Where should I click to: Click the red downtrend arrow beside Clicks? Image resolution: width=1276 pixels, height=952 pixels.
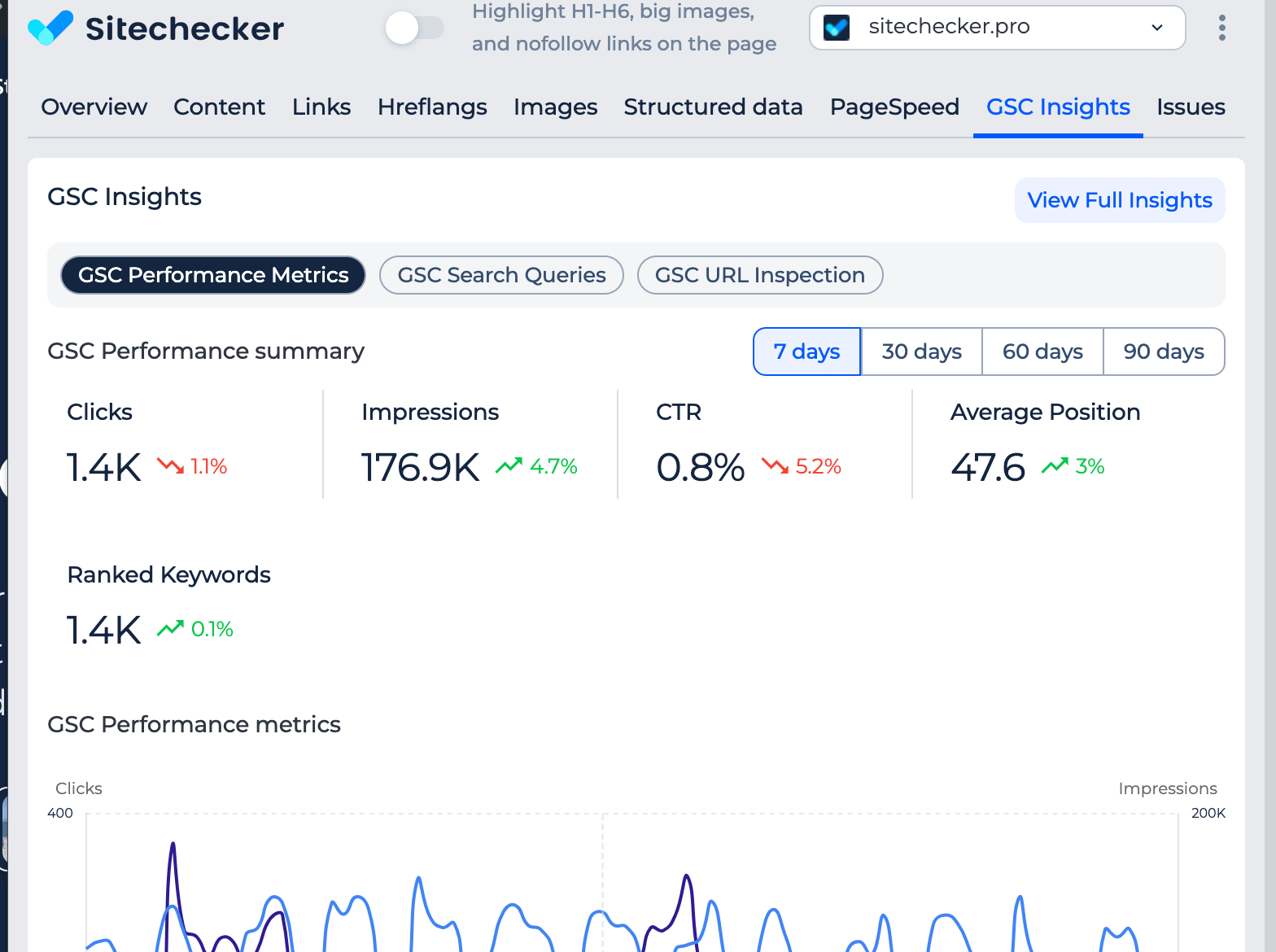coord(170,466)
